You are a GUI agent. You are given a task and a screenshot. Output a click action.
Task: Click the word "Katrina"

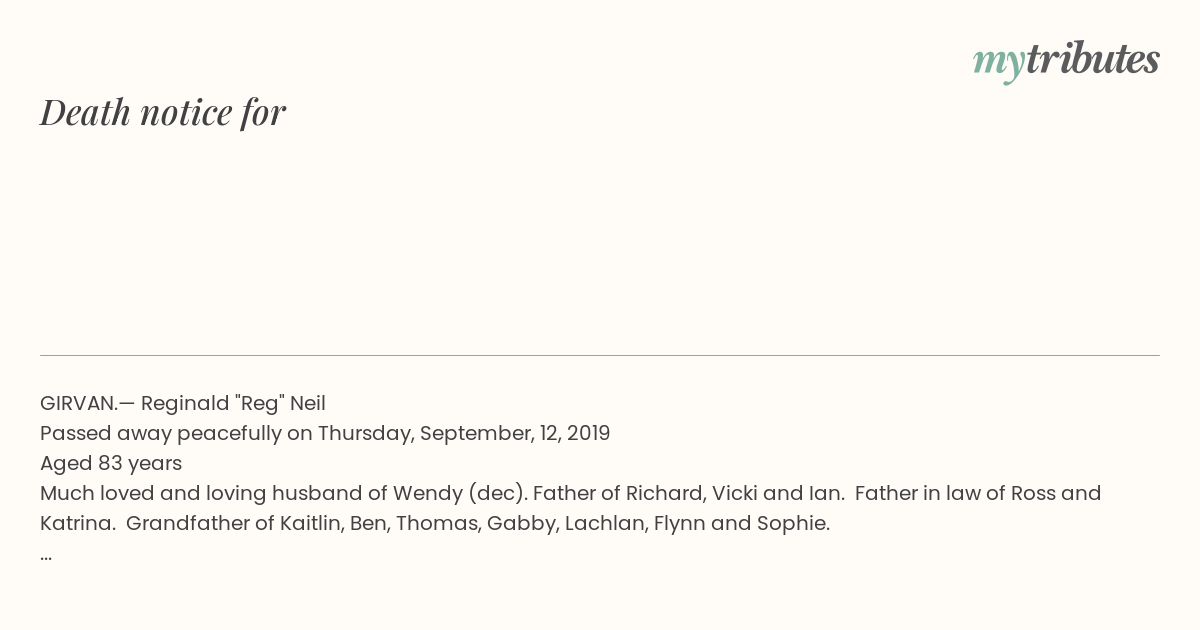coord(77,523)
